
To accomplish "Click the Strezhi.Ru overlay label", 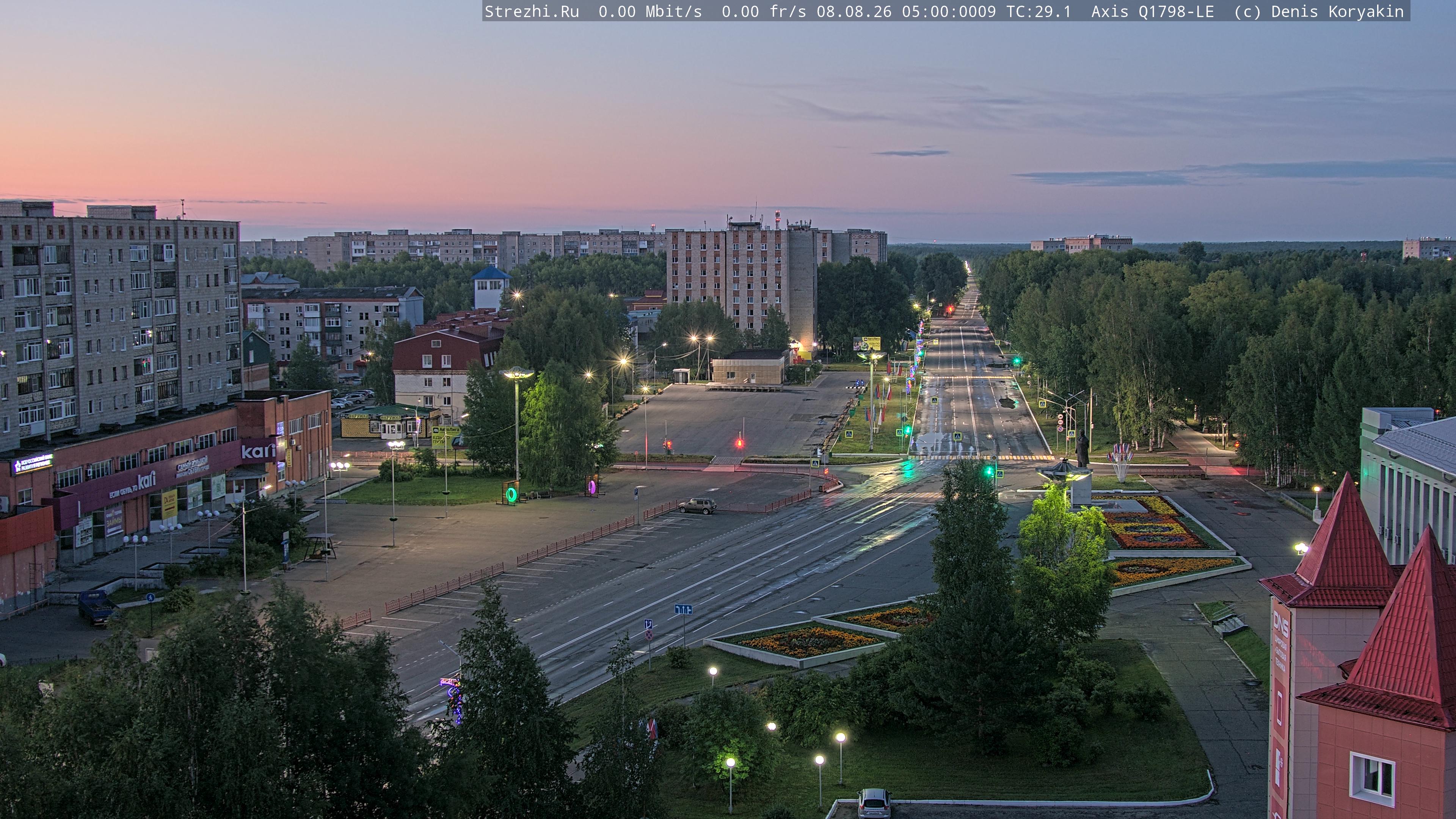I will [532, 11].
